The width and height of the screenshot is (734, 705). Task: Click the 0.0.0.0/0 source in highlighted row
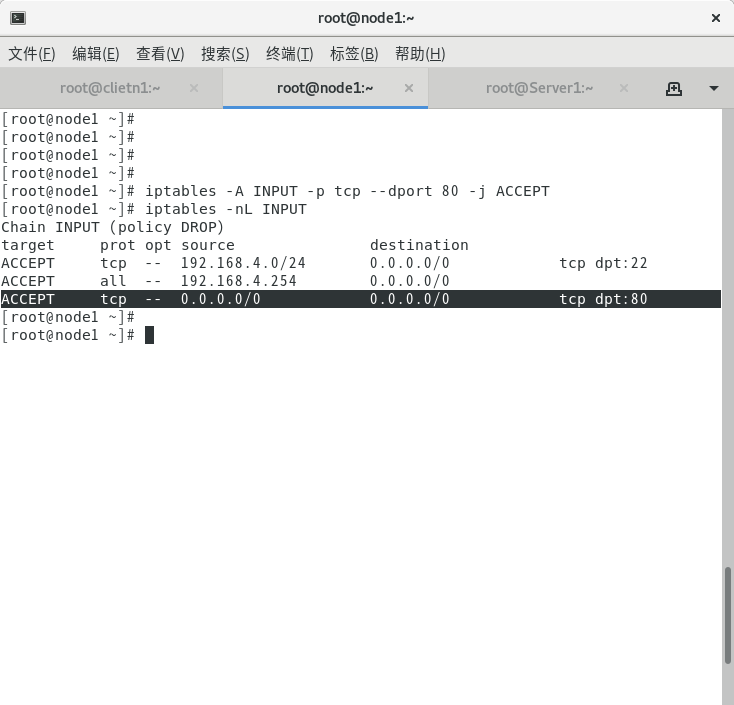(x=221, y=299)
